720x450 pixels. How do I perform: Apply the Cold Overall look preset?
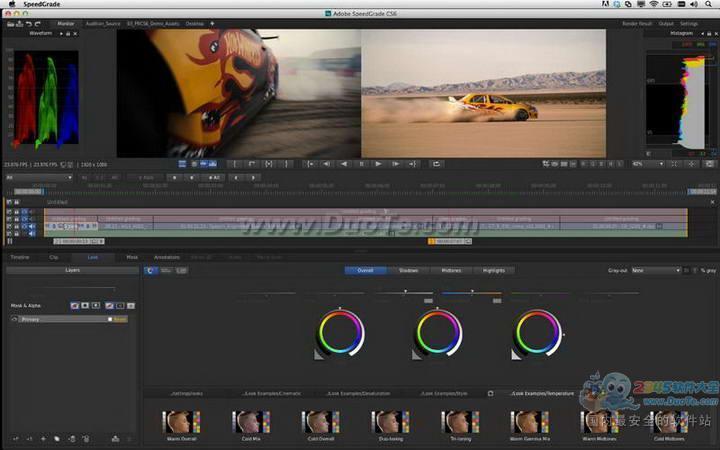tap(321, 425)
